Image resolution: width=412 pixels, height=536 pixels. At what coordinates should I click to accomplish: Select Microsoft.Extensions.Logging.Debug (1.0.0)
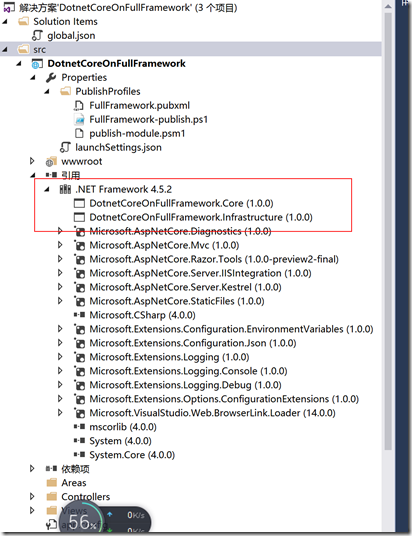click(x=185, y=385)
